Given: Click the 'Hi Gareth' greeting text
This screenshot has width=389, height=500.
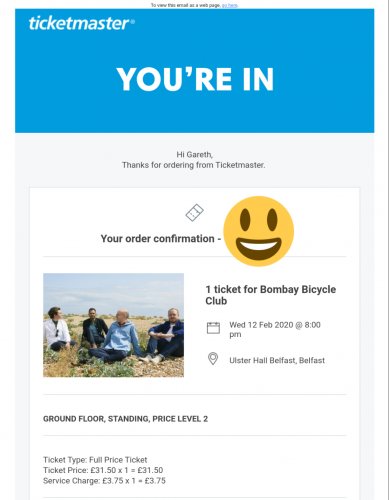Looking at the screenshot, I should click(195, 155).
